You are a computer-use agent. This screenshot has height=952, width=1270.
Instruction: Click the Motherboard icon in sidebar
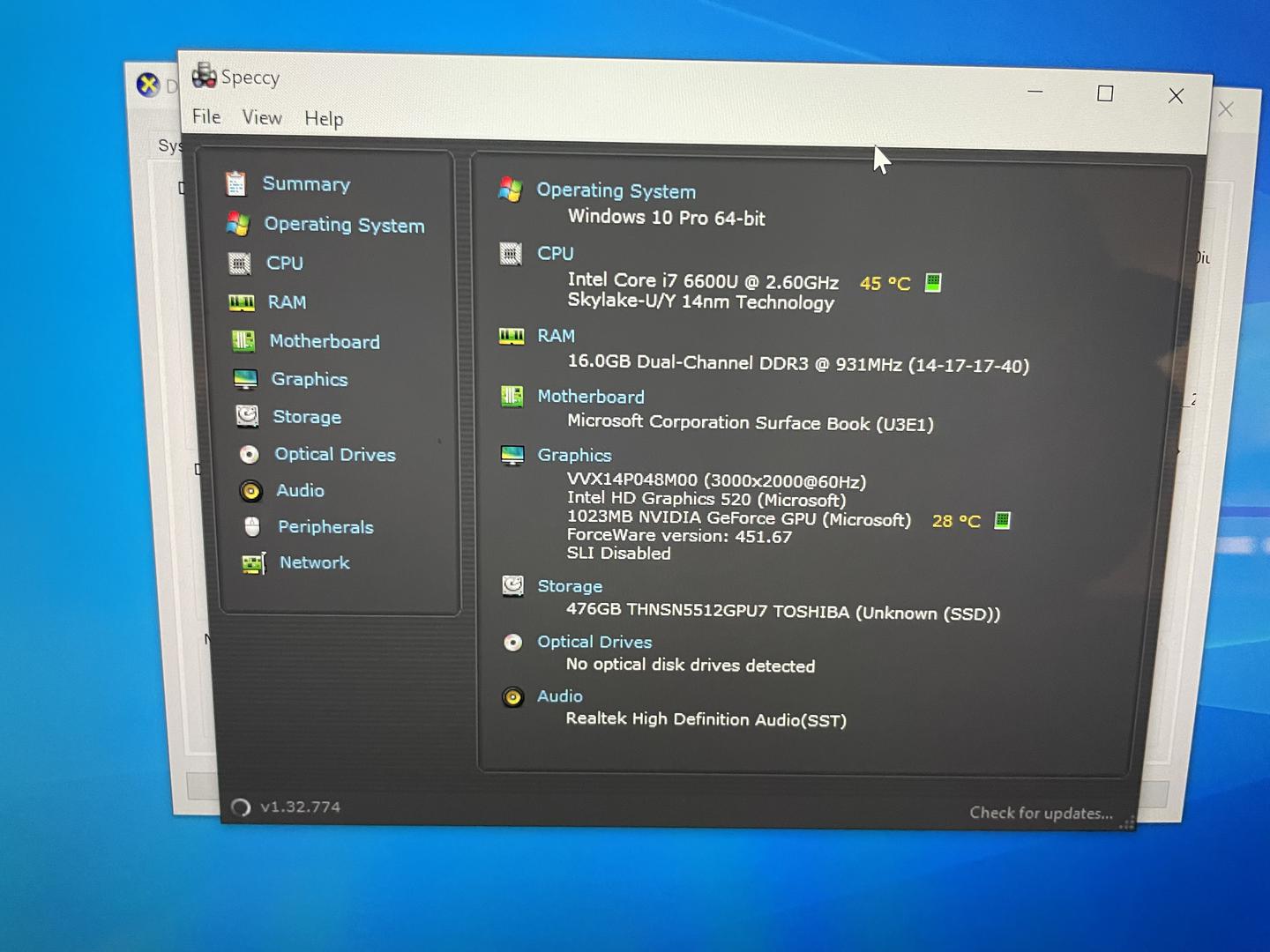click(x=243, y=341)
